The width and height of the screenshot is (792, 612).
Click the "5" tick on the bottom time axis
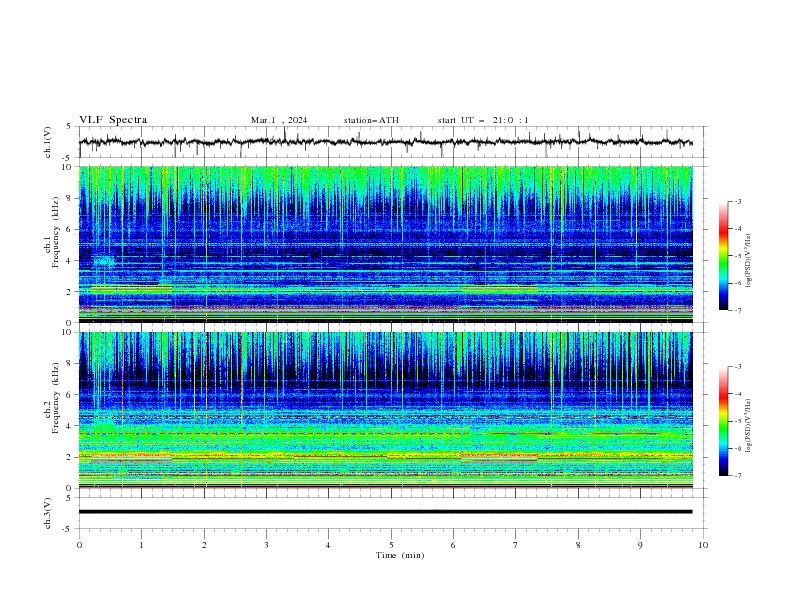pos(391,545)
